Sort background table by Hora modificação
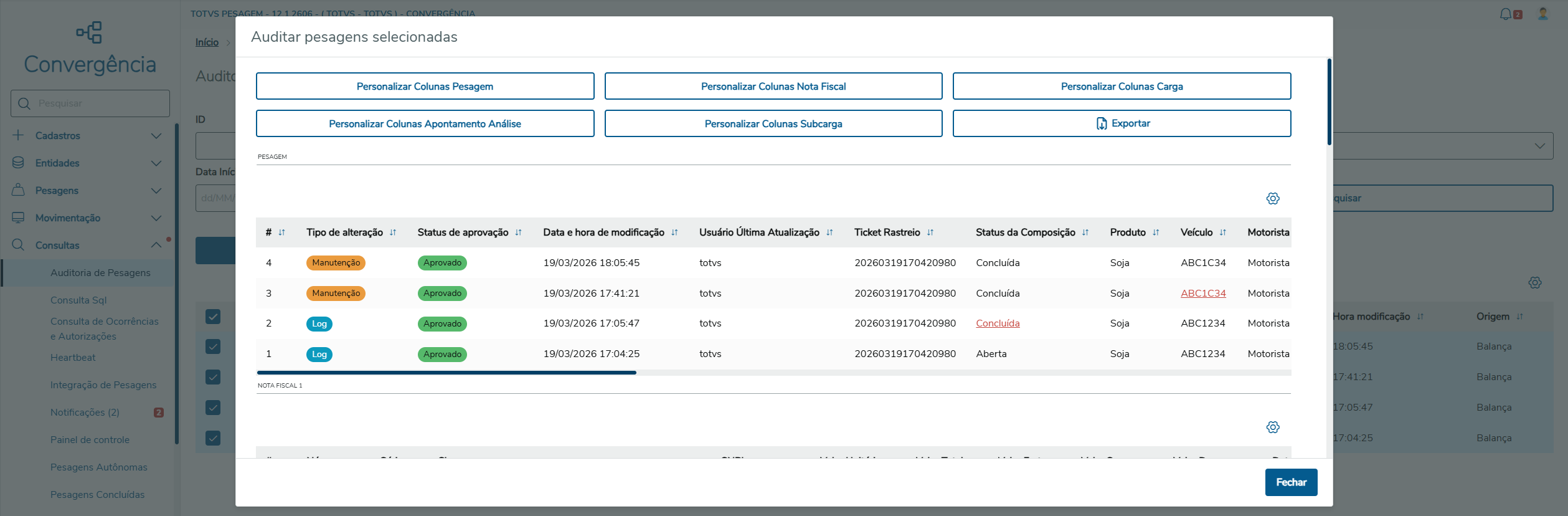This screenshot has height=516, width=1568. (x=1420, y=317)
